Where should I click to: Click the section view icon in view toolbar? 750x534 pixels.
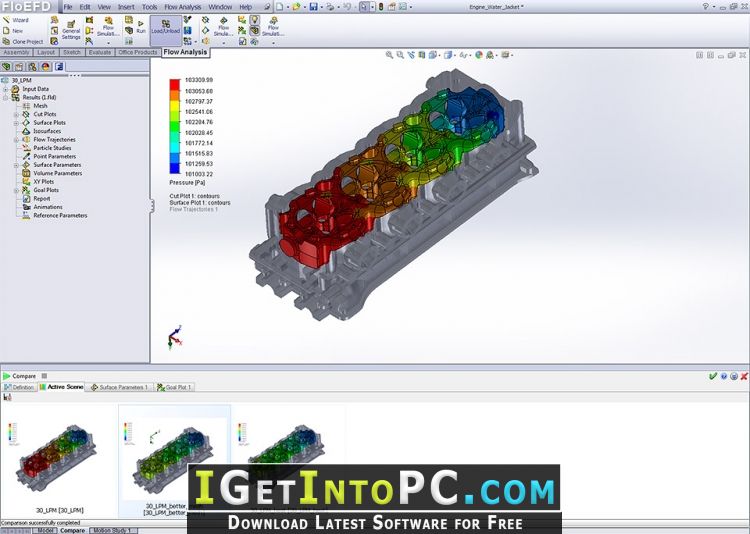point(421,55)
